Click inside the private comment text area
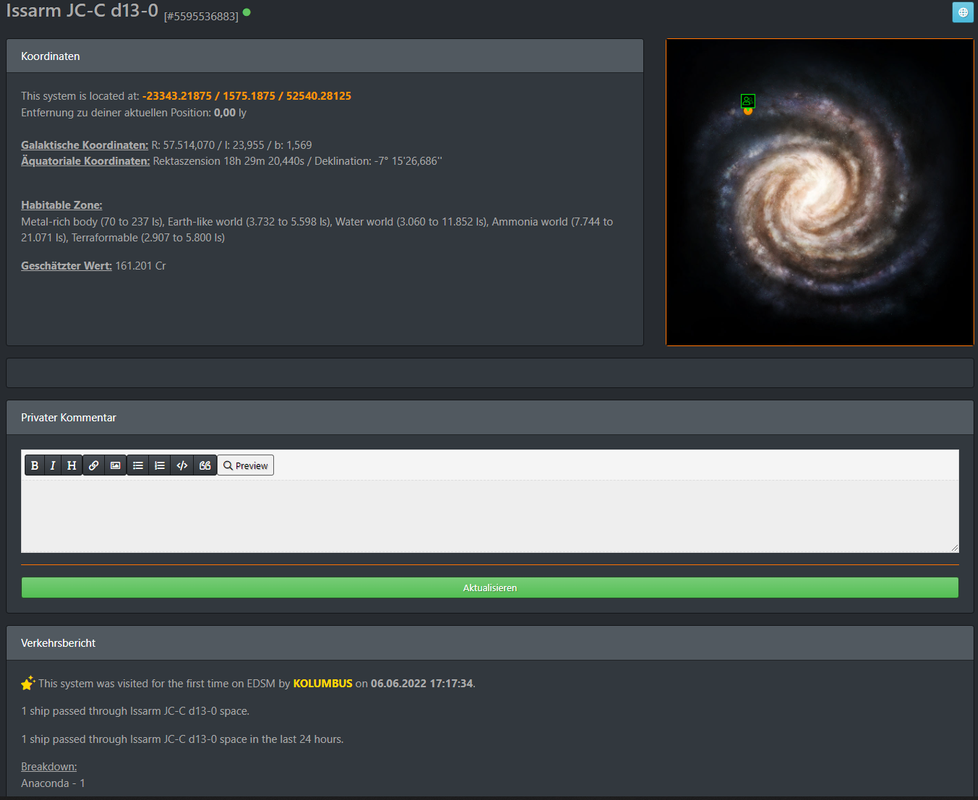 (x=490, y=515)
